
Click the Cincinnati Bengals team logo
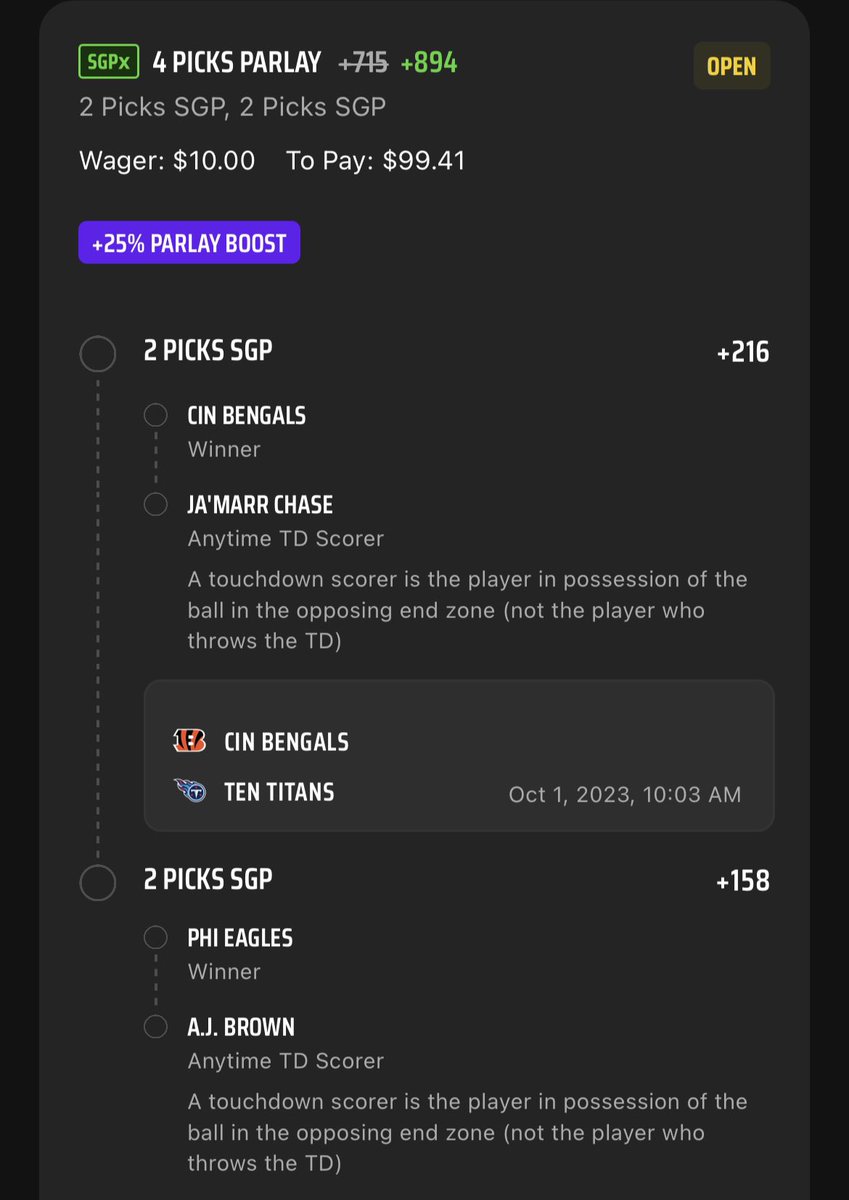pos(189,741)
